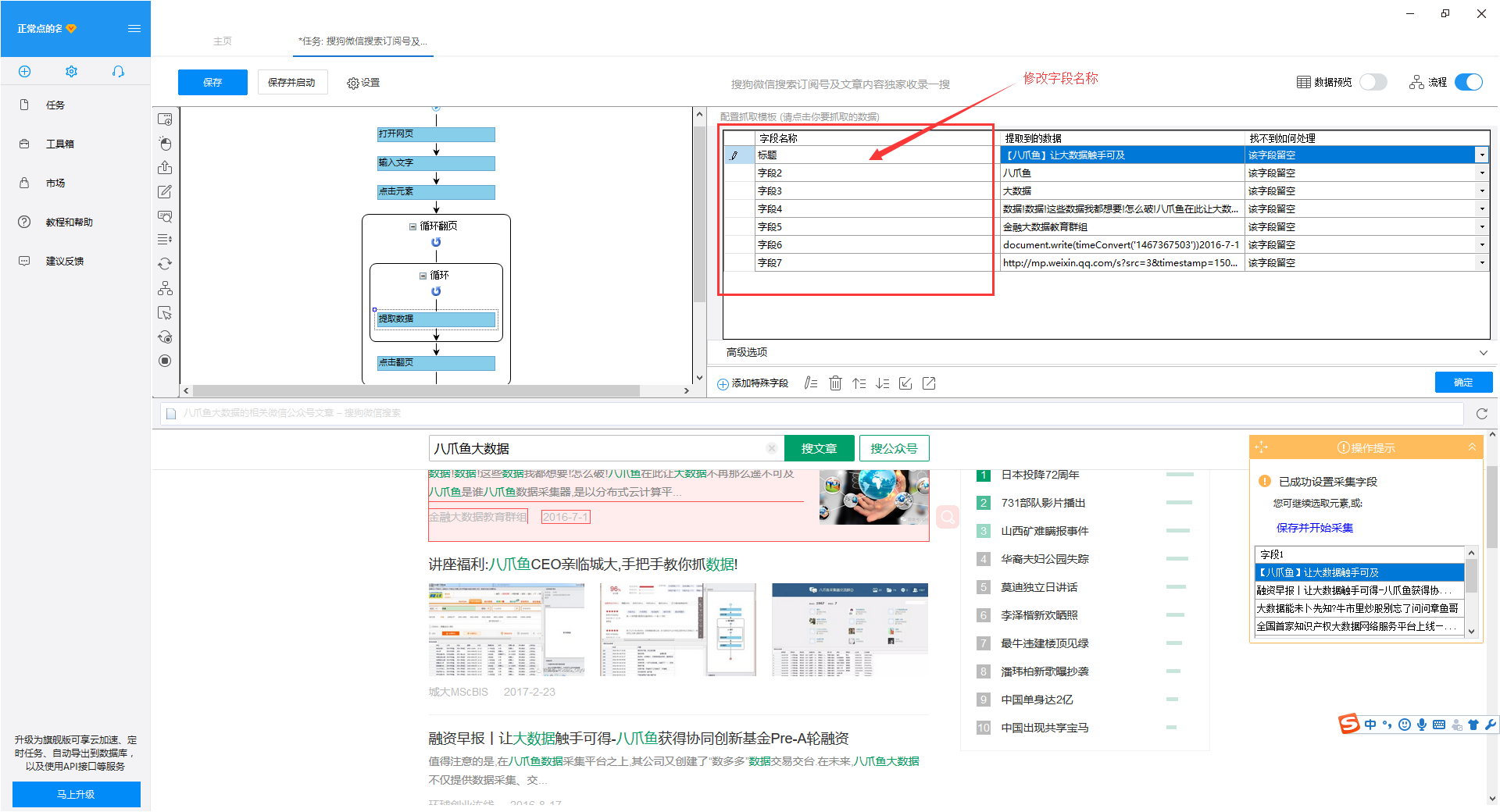Click the workflow horizontal scrollbar
This screenshot has width=1500, height=812.
[416, 390]
